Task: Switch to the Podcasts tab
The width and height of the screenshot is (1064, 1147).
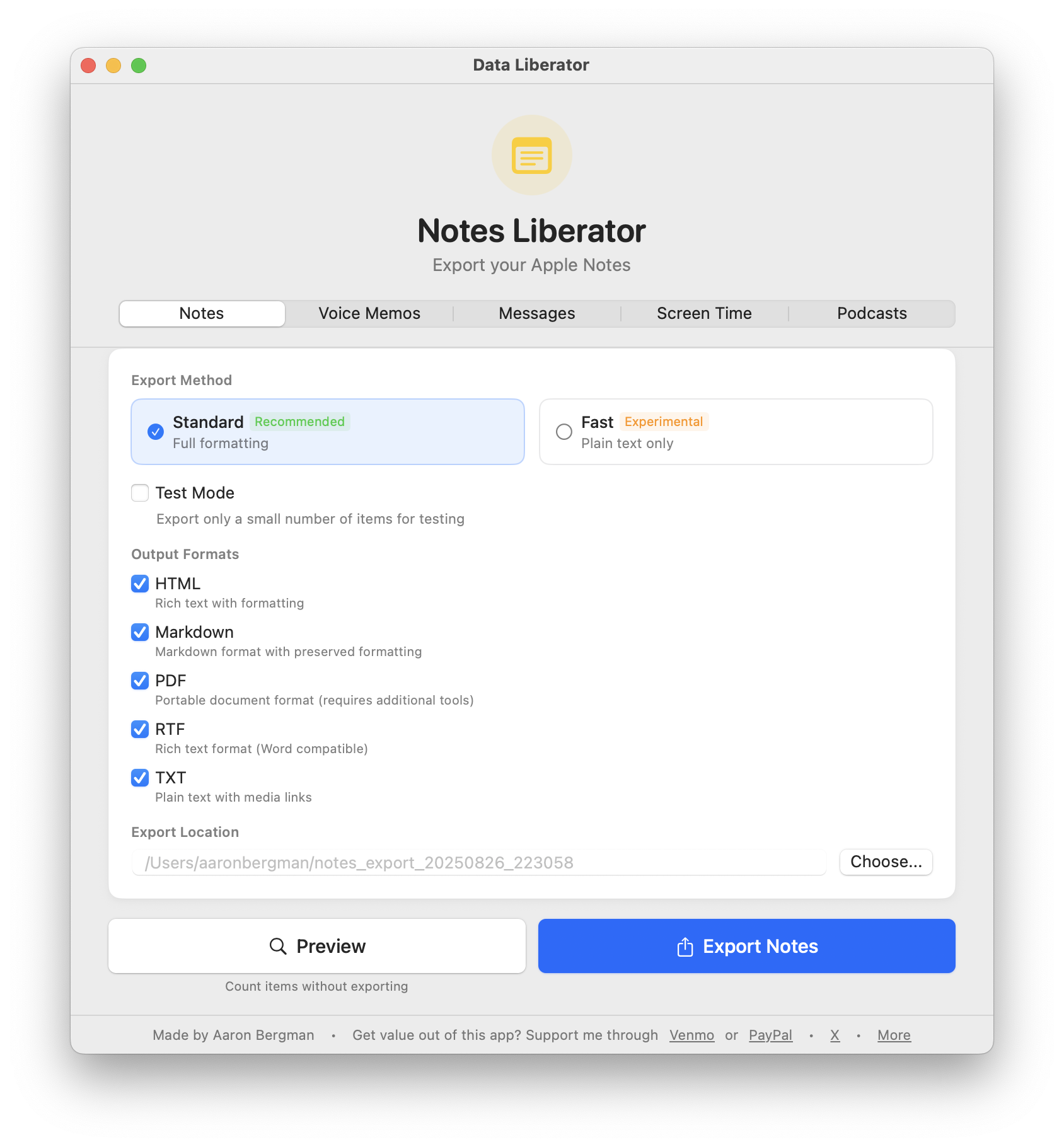Action: (x=872, y=313)
